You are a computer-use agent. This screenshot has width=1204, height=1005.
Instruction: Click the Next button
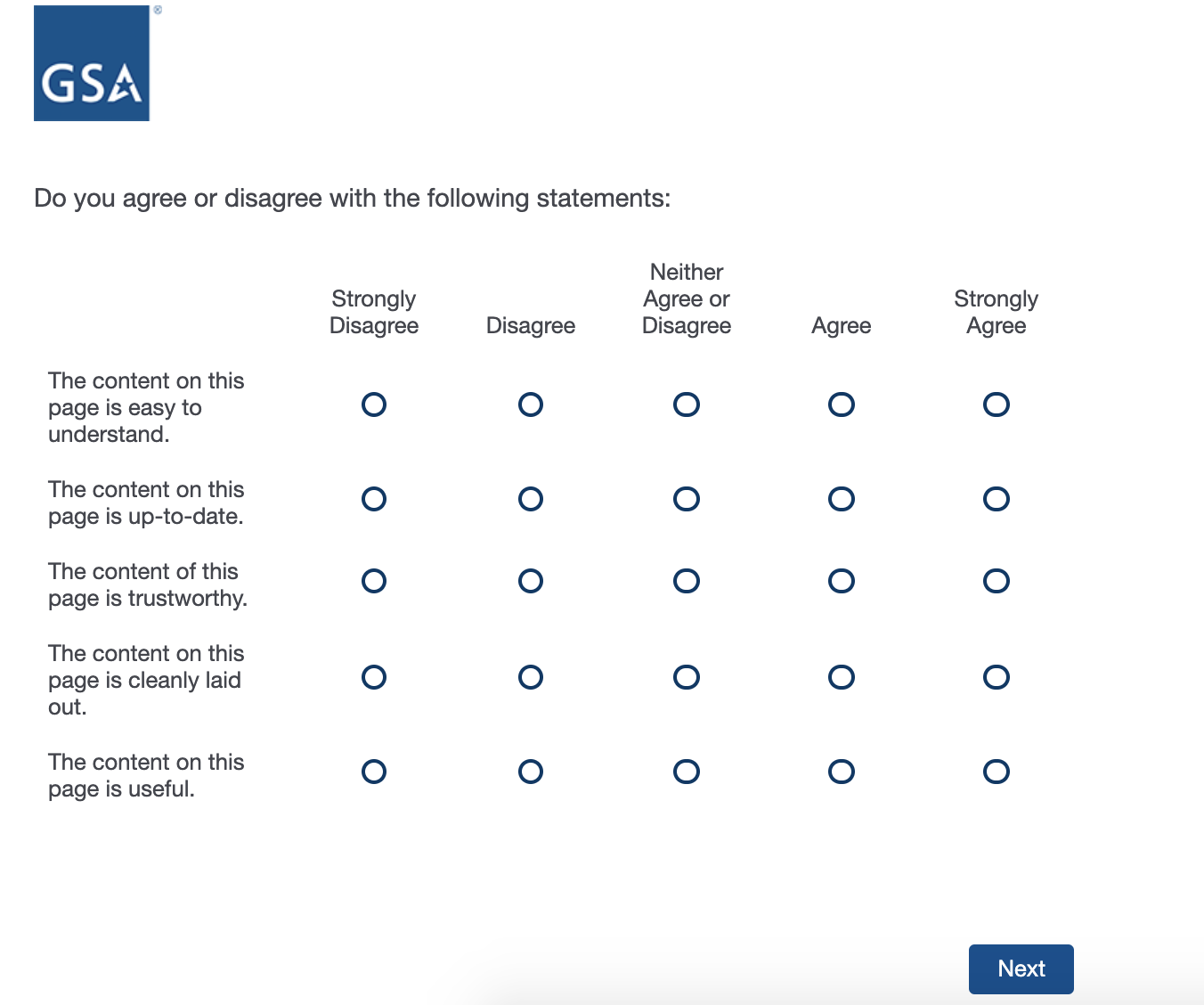coord(1021,968)
